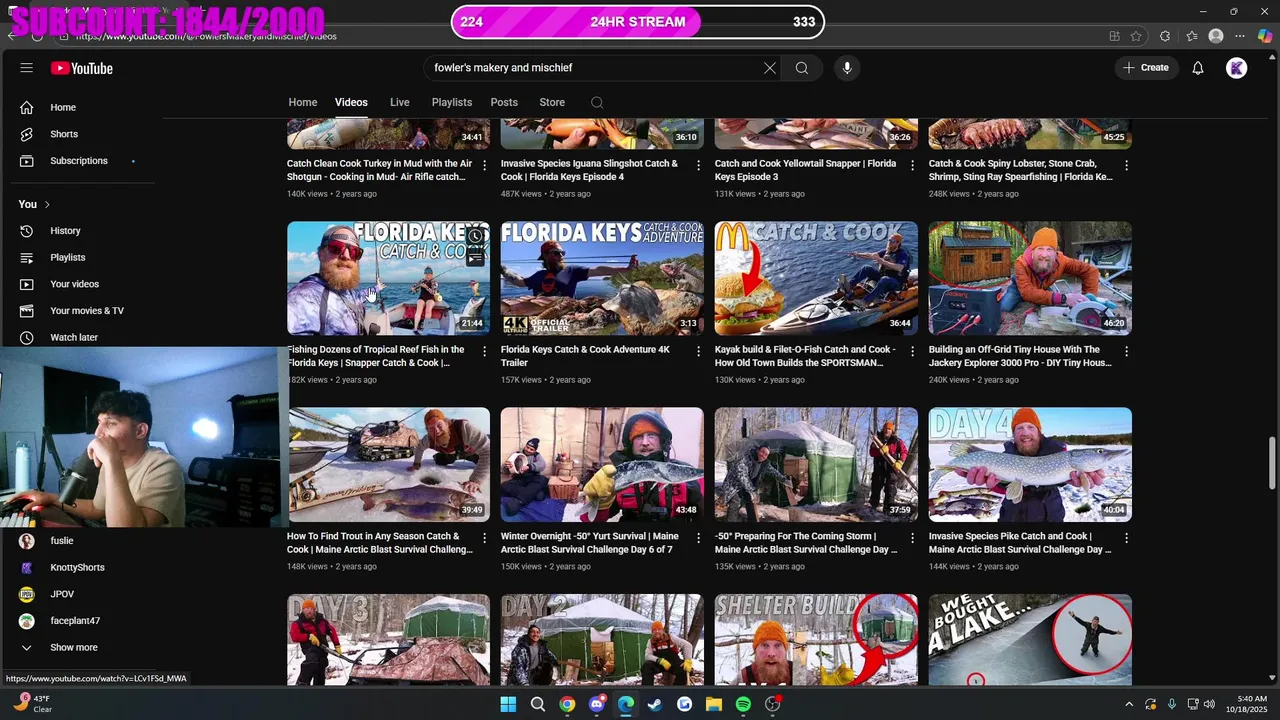Open options menu for Florida Keys 4K Trailer
The image size is (1280, 720).
(x=699, y=351)
